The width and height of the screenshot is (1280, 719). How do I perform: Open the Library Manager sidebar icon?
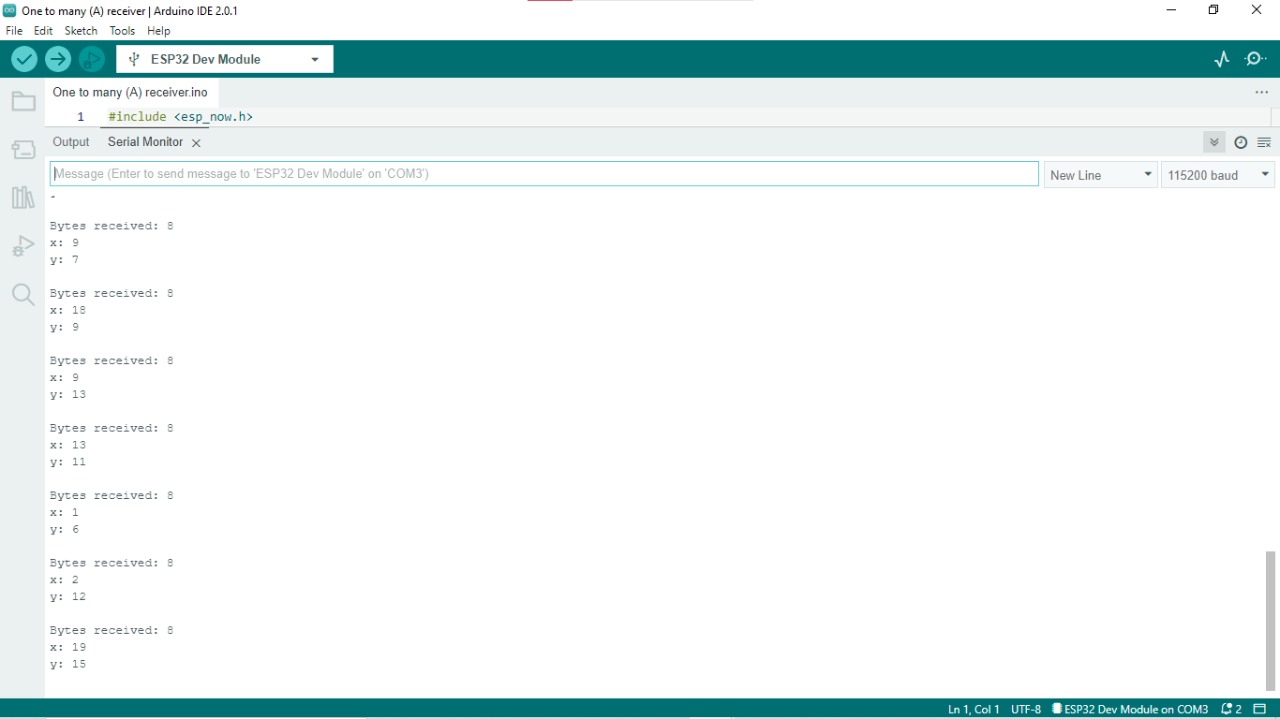[x=23, y=197]
